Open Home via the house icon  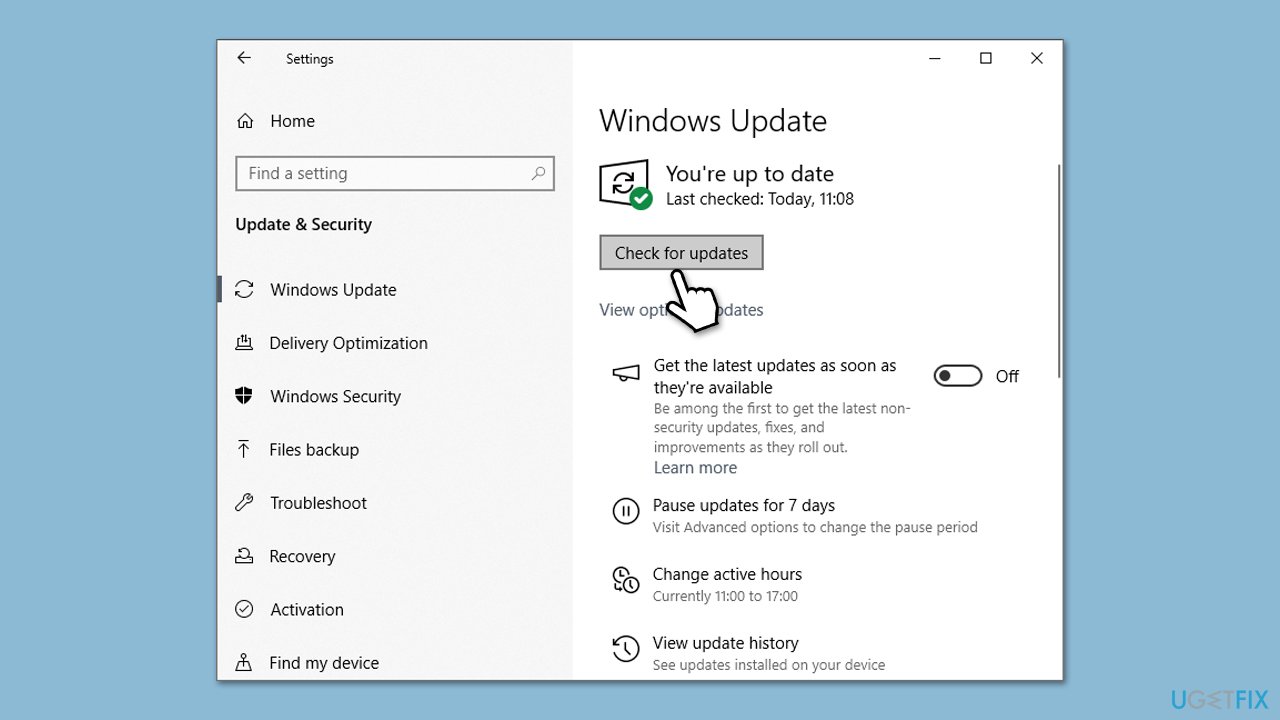point(245,121)
